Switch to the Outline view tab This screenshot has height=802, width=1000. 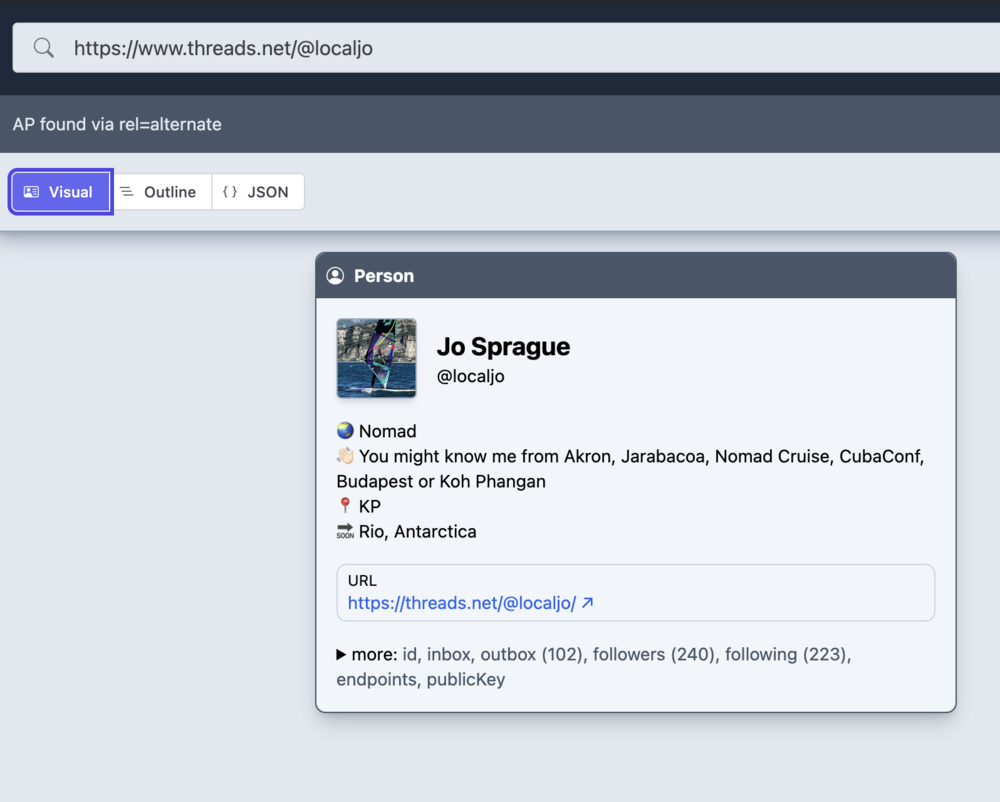160,192
